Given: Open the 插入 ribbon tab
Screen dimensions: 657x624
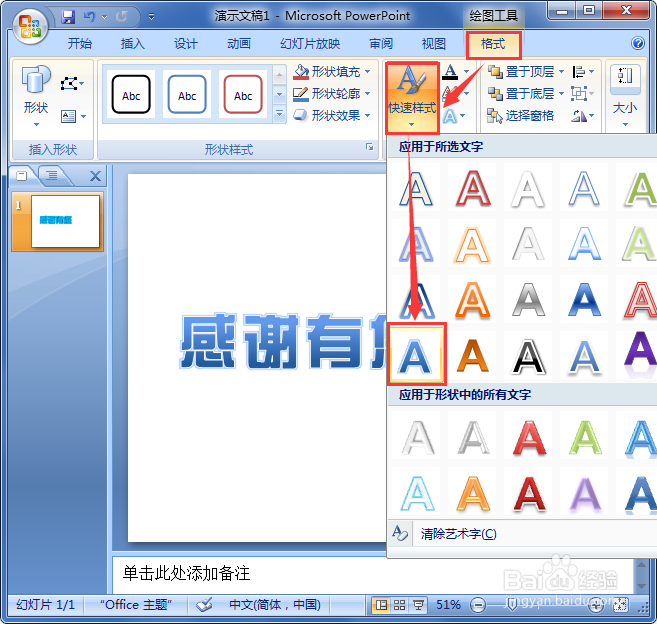Looking at the screenshot, I should [x=132, y=44].
